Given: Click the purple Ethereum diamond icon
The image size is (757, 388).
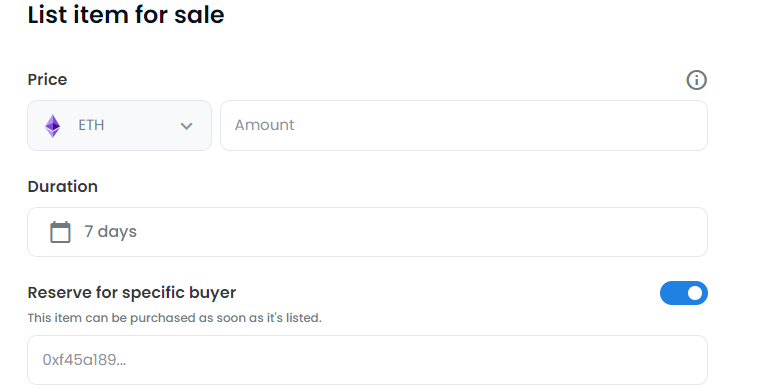Looking at the screenshot, I should (53, 126).
